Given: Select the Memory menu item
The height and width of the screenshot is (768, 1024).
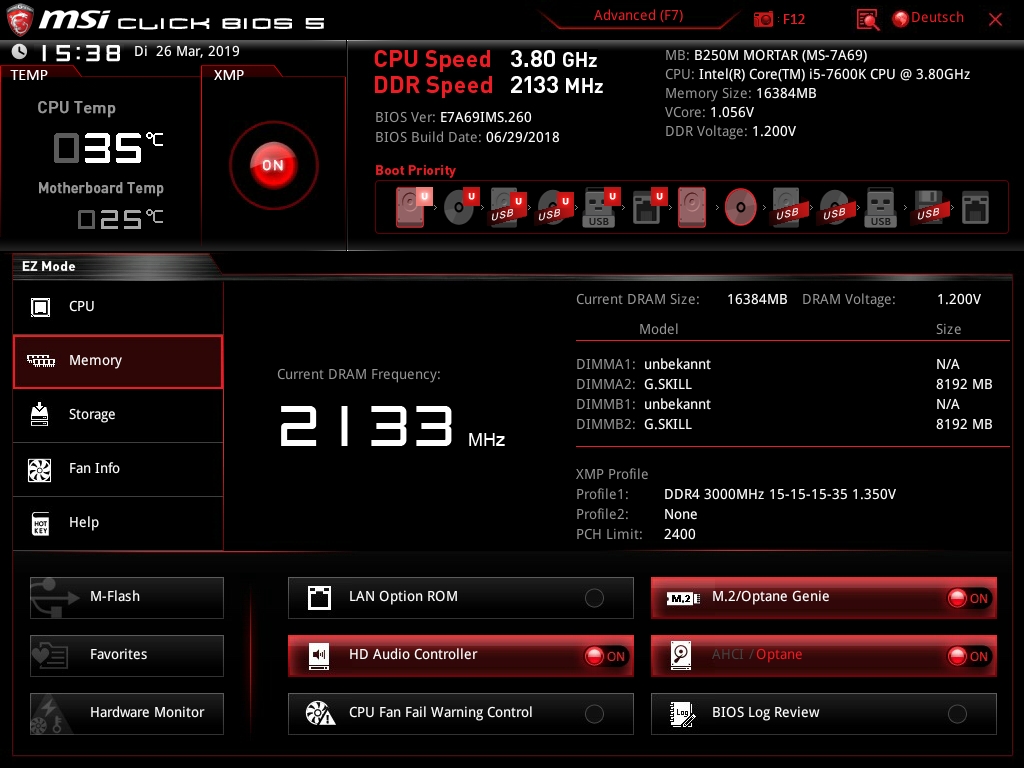Looking at the screenshot, I should pyautogui.click(x=118, y=362).
